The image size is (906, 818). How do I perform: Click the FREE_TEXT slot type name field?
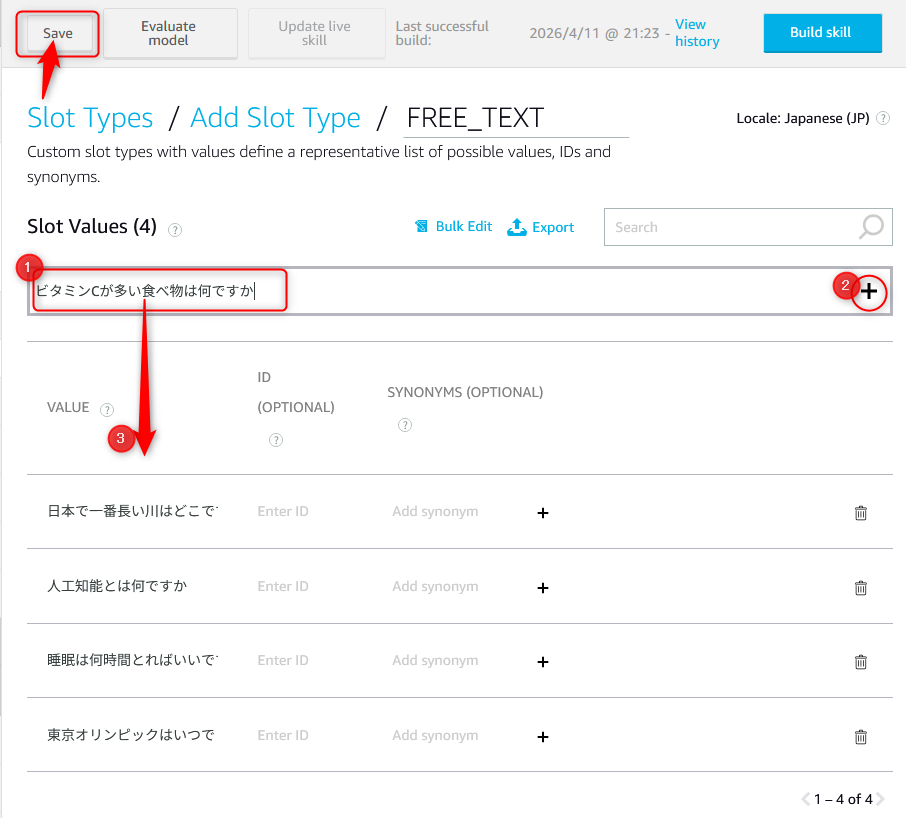515,118
